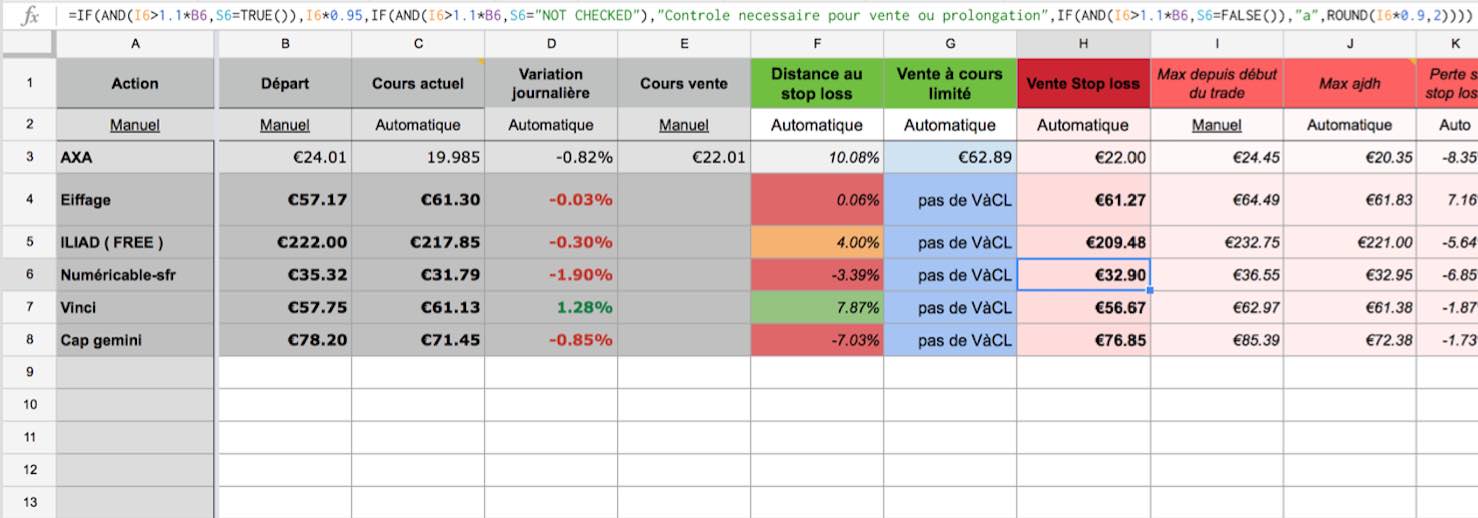
Task: Select AXA's €62.89 limit sale cell
Action: 950,157
